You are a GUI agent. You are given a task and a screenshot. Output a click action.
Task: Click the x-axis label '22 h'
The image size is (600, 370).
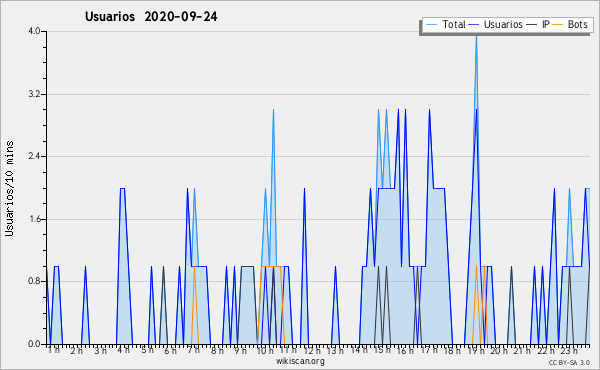(x=546, y=350)
